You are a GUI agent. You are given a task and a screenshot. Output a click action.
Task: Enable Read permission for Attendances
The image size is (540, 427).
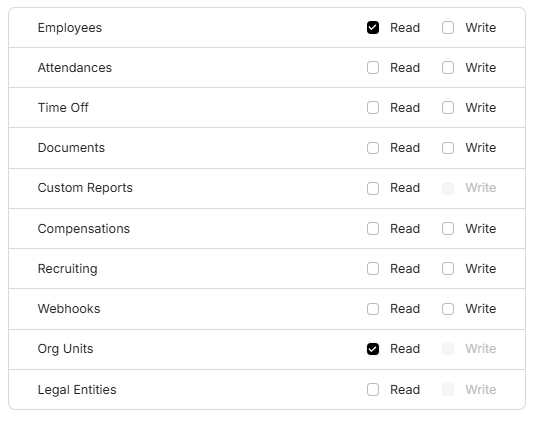pos(373,68)
